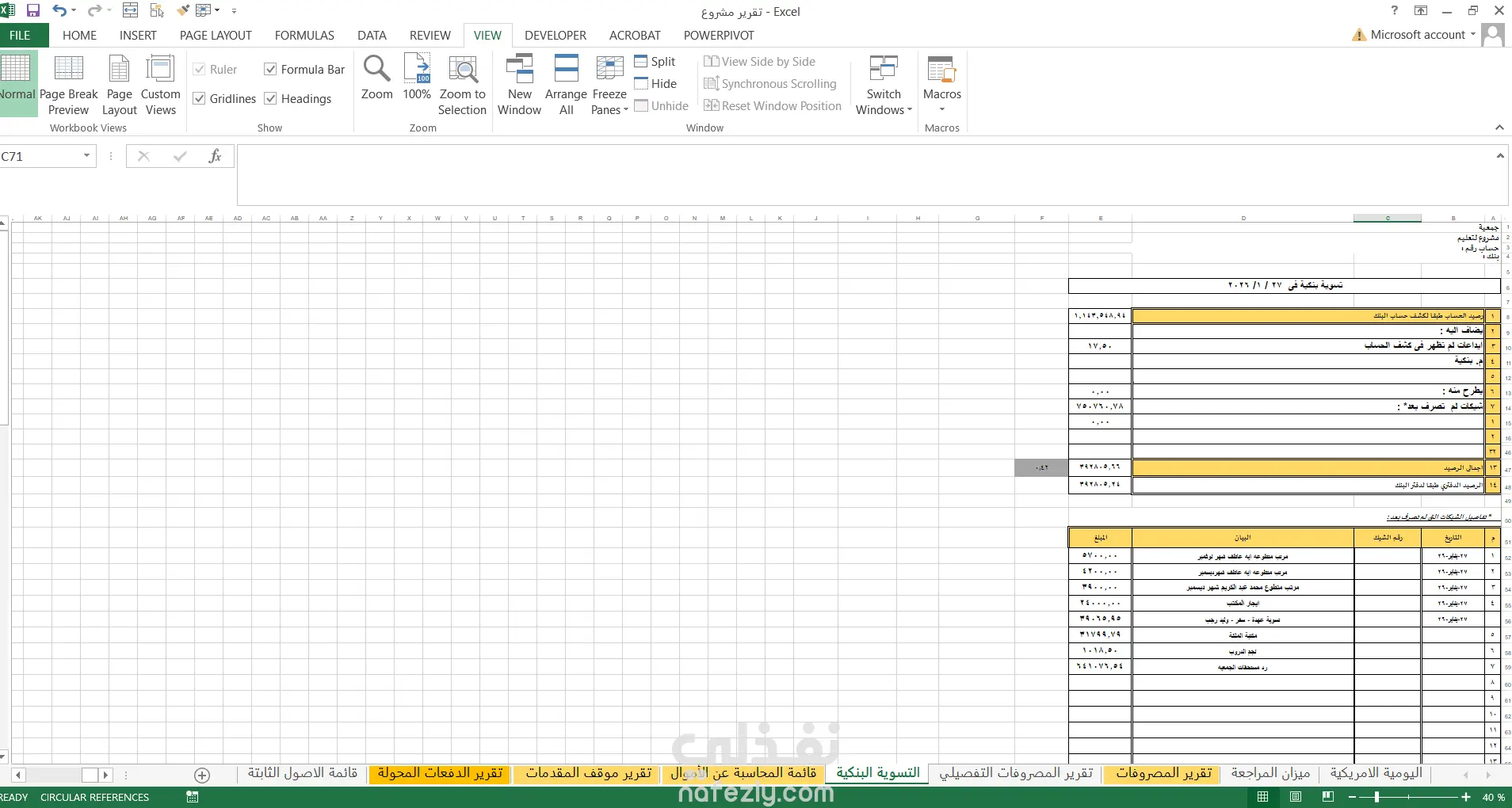Viewport: 1512px width, 808px height.
Task: Click Reset Window Position button
Action: pos(773,105)
